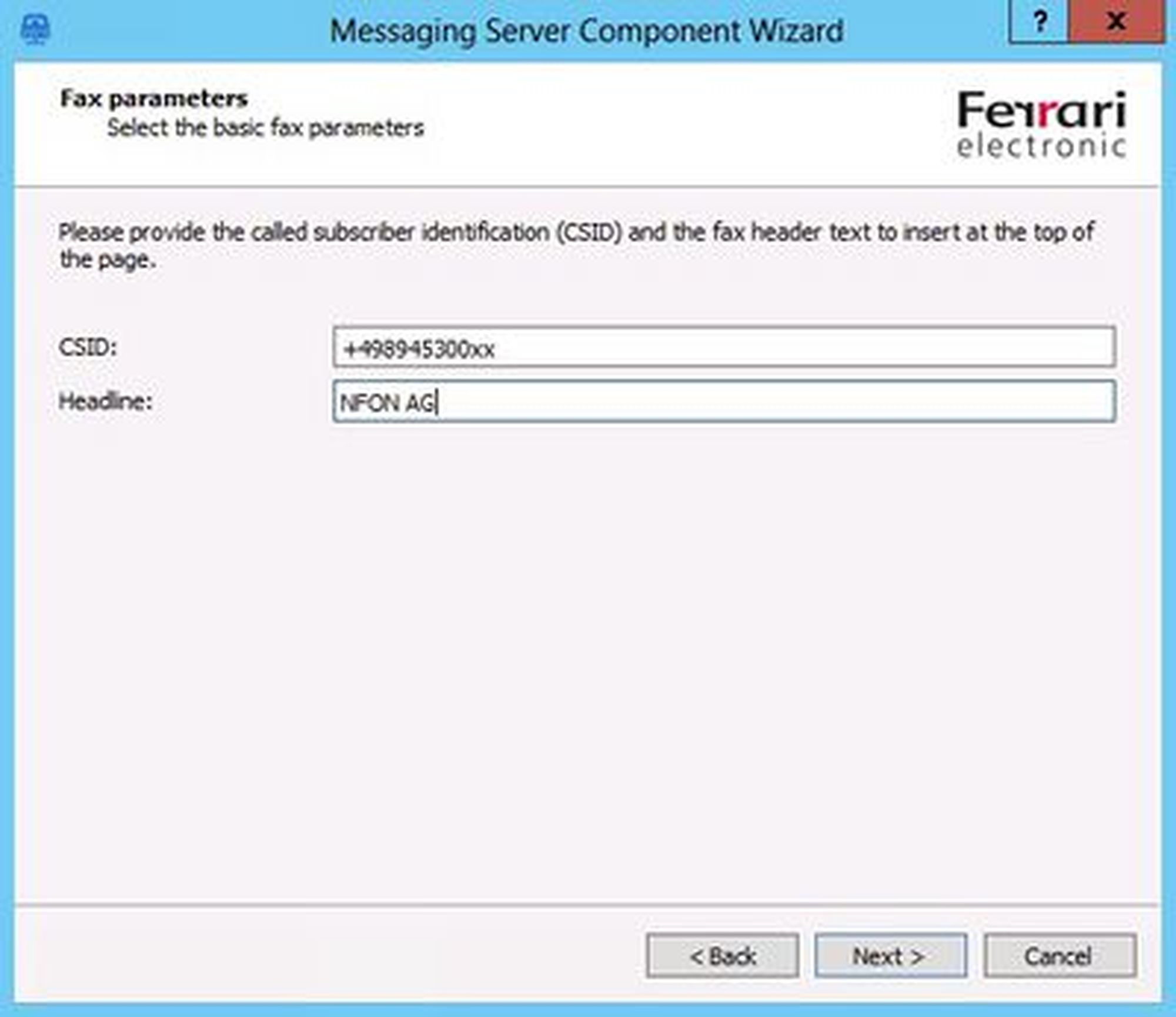Focus the CSID input field
This screenshot has width=1176, height=1017.
pos(723,347)
